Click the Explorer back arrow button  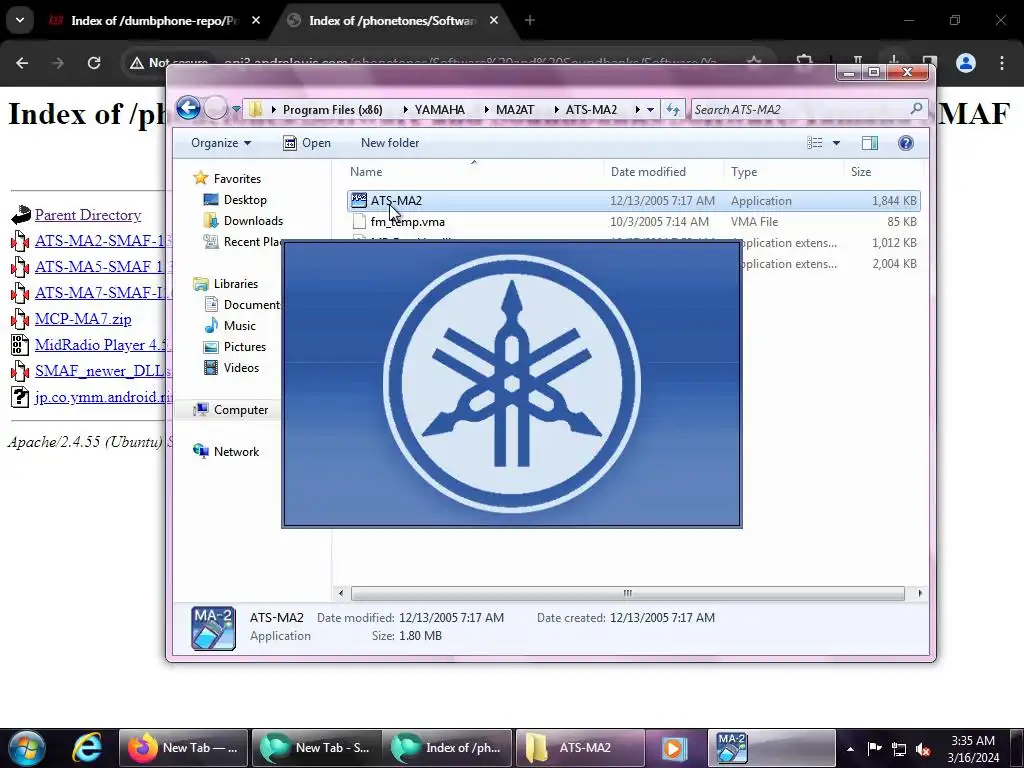tap(188, 108)
